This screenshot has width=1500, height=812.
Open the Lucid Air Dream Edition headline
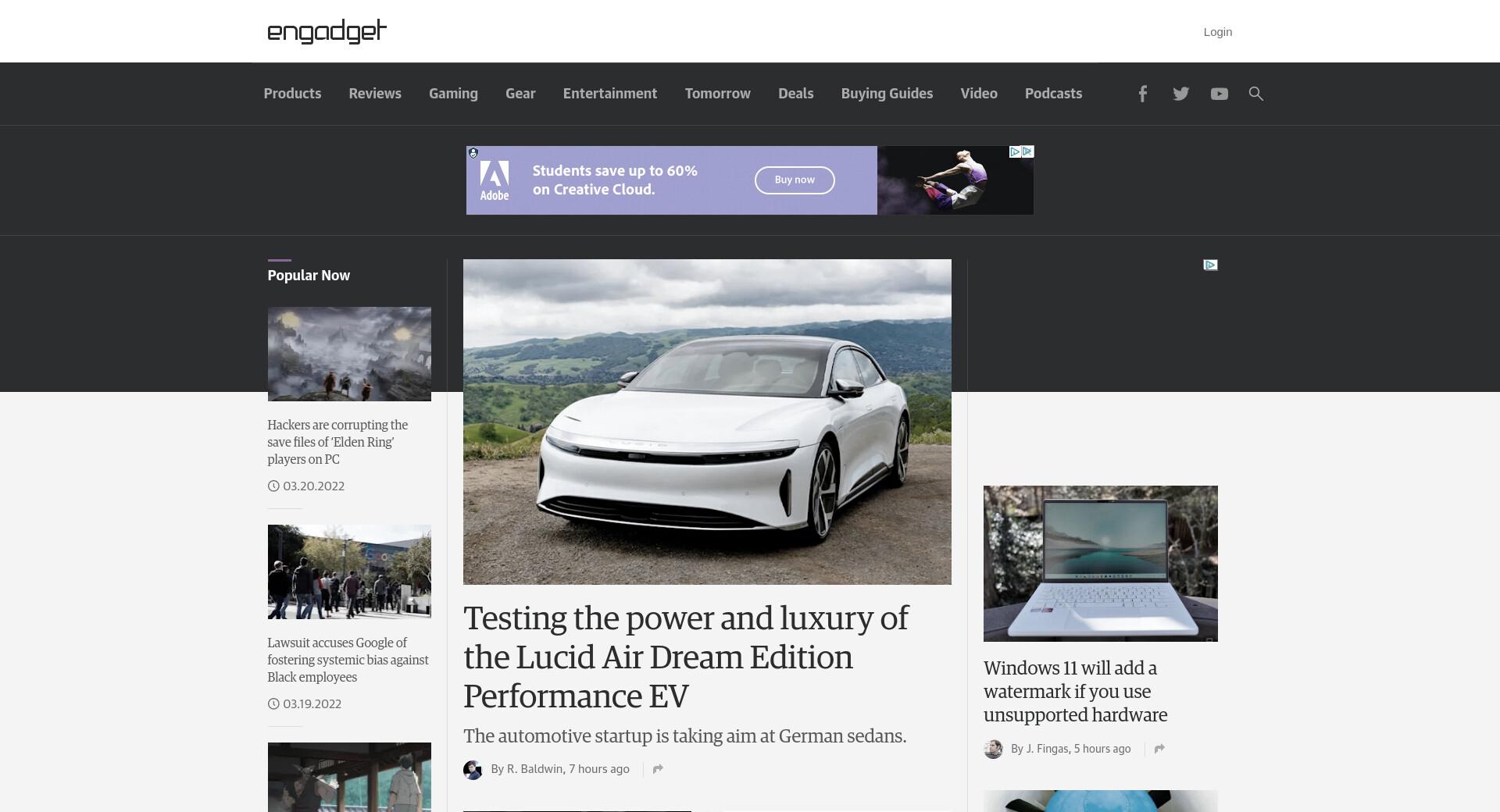click(x=686, y=657)
